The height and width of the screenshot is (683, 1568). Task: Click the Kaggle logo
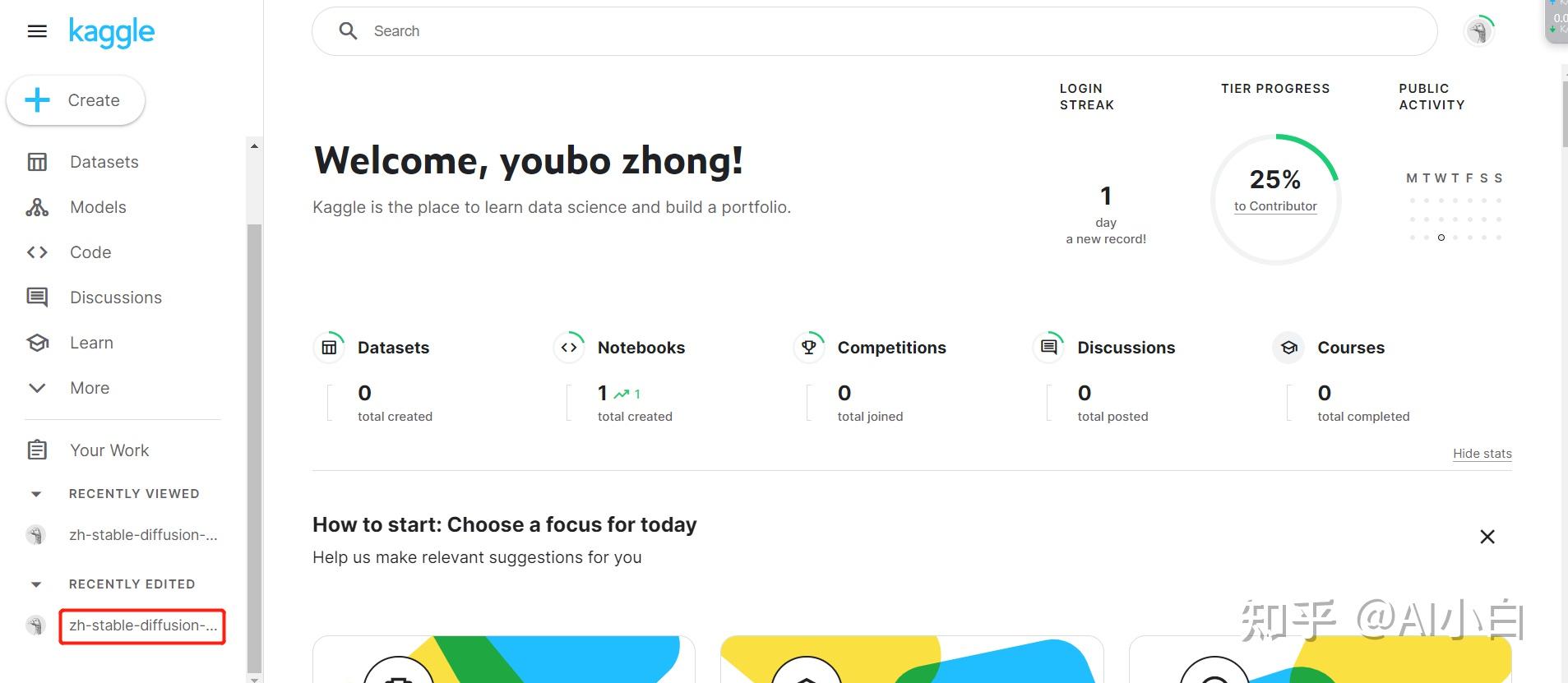click(112, 32)
